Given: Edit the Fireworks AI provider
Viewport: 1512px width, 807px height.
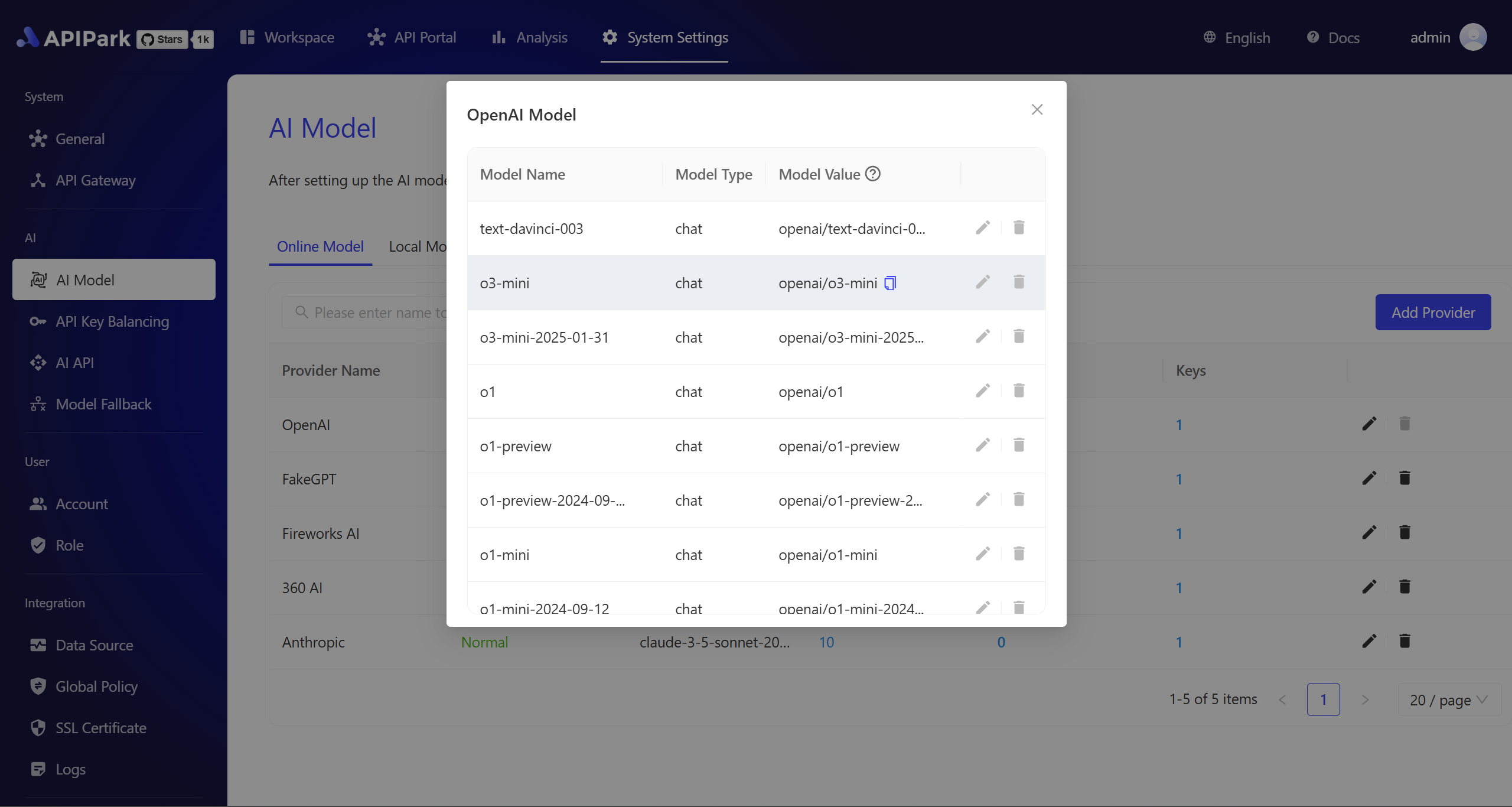Looking at the screenshot, I should (x=1369, y=533).
